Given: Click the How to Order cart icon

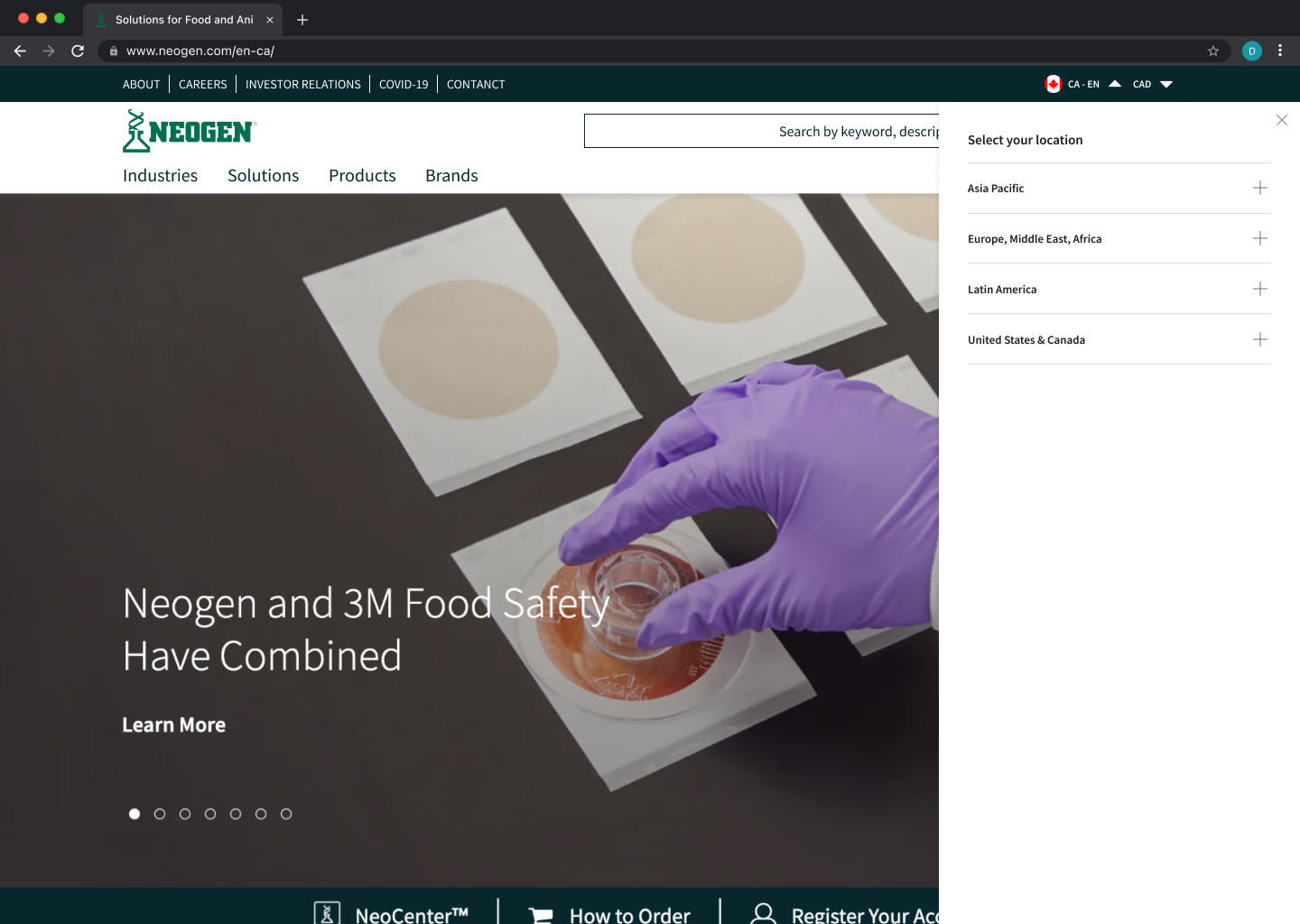Looking at the screenshot, I should click(x=541, y=916).
